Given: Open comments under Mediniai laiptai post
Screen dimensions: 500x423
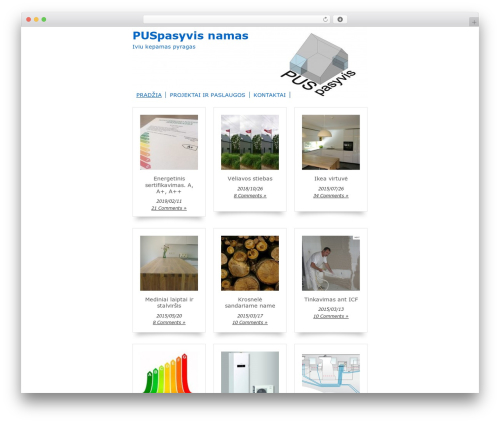Looking at the screenshot, I should point(169,323).
